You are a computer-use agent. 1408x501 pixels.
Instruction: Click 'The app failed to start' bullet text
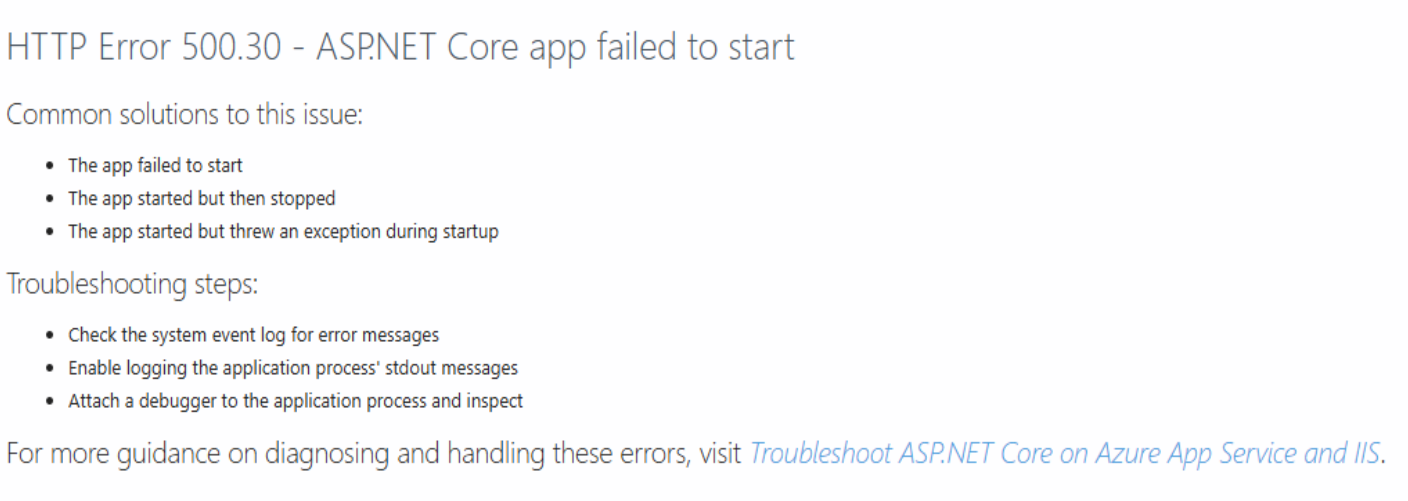click(155, 165)
